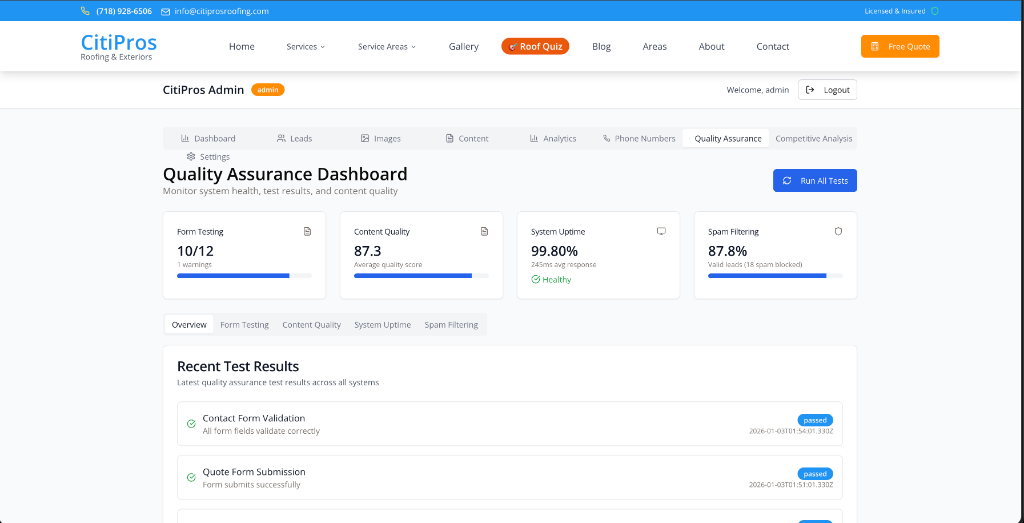Click the green Healthy checkmark icon

[536, 279]
